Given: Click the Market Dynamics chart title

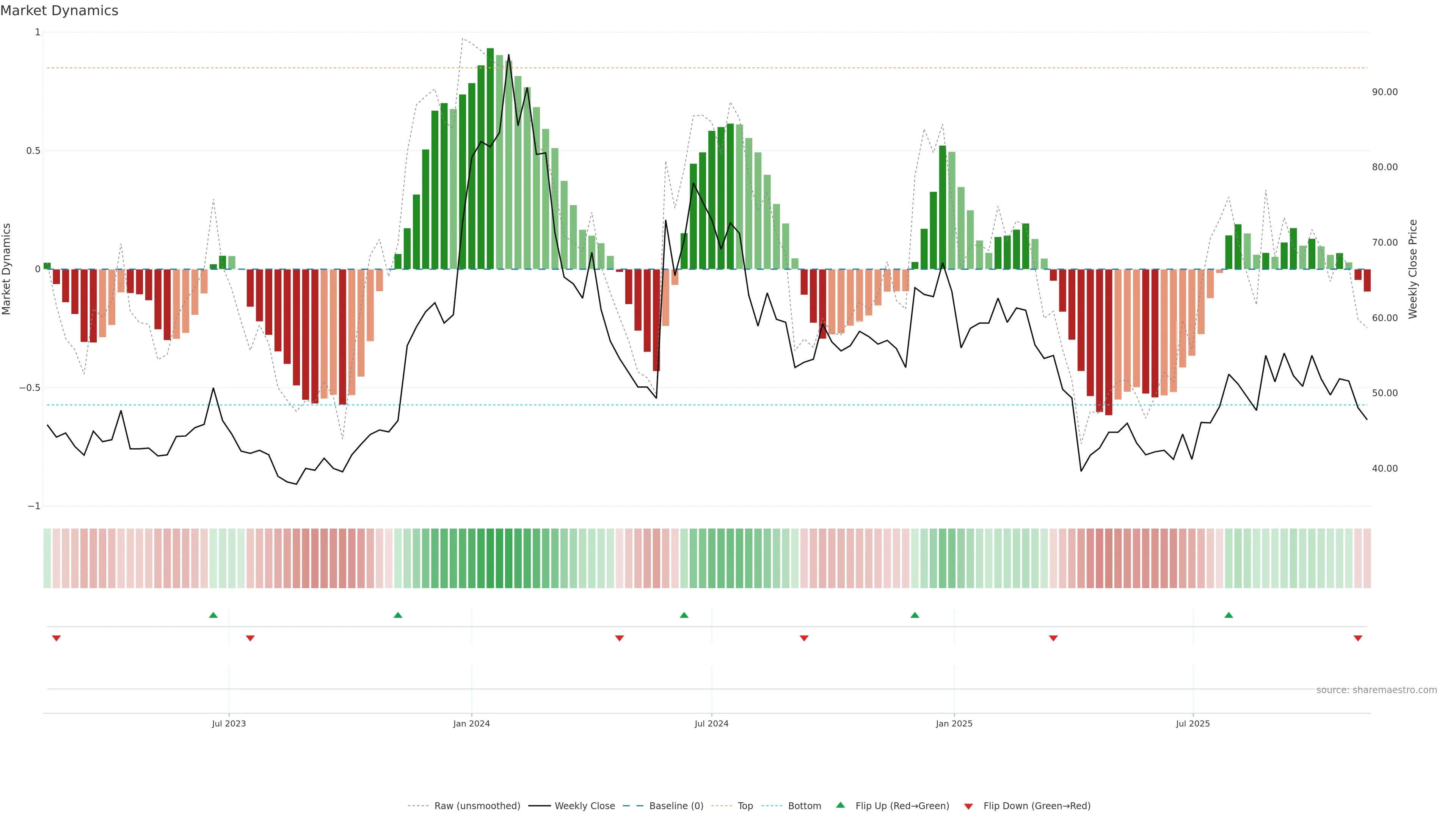Looking at the screenshot, I should 60,11.
